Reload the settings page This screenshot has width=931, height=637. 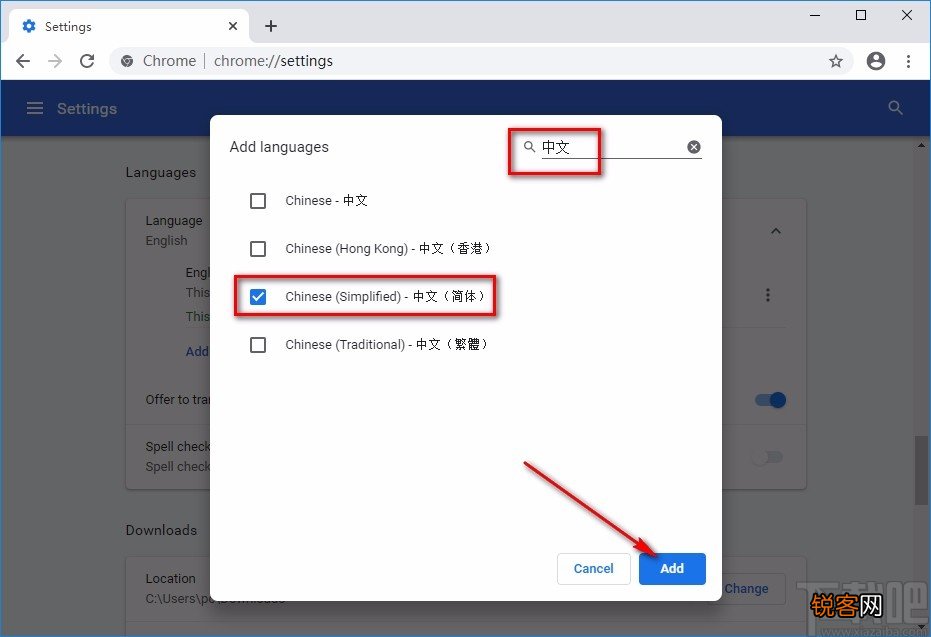[x=87, y=61]
